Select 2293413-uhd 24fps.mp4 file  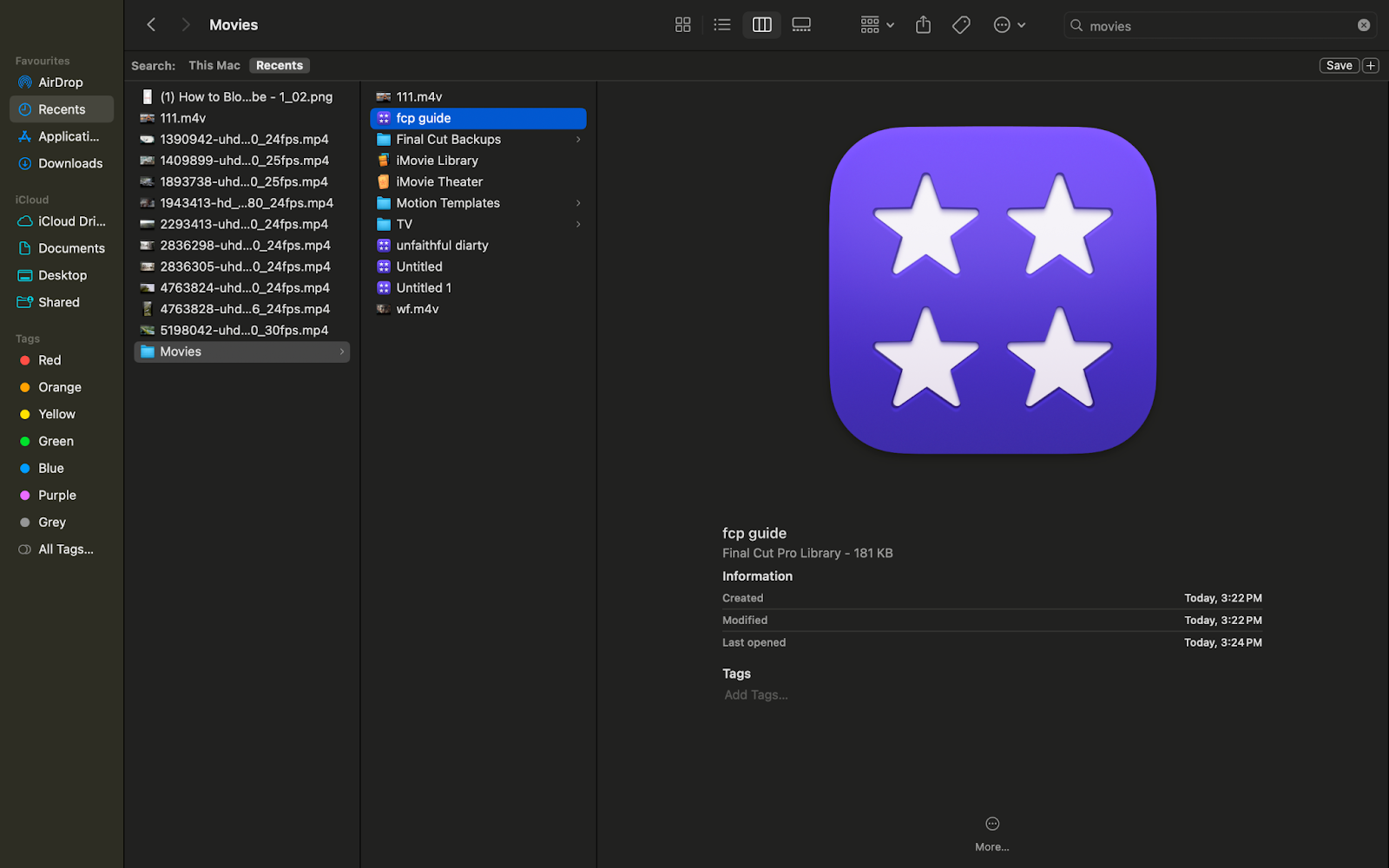pyautogui.click(x=242, y=224)
